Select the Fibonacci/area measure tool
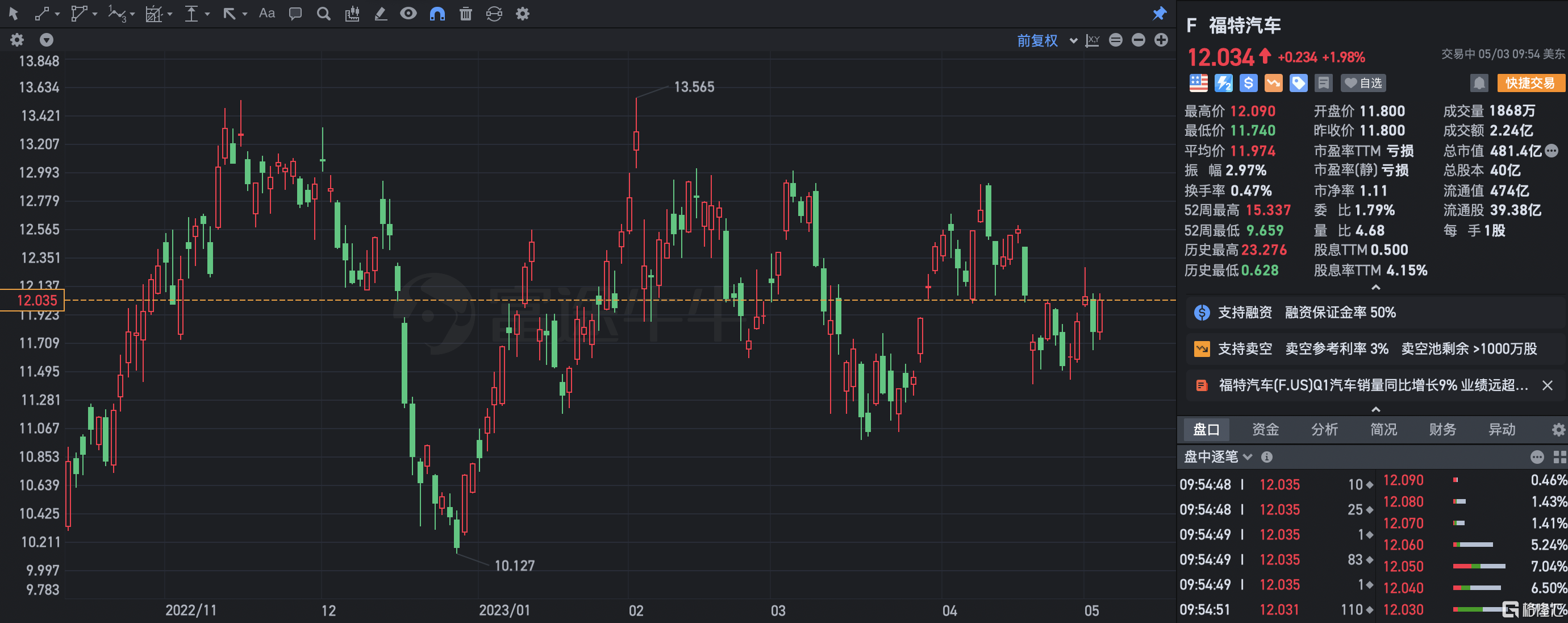The height and width of the screenshot is (623, 1568). click(x=153, y=14)
